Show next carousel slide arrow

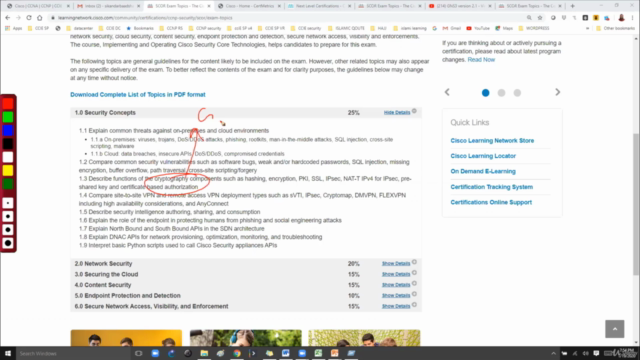(x=558, y=92)
